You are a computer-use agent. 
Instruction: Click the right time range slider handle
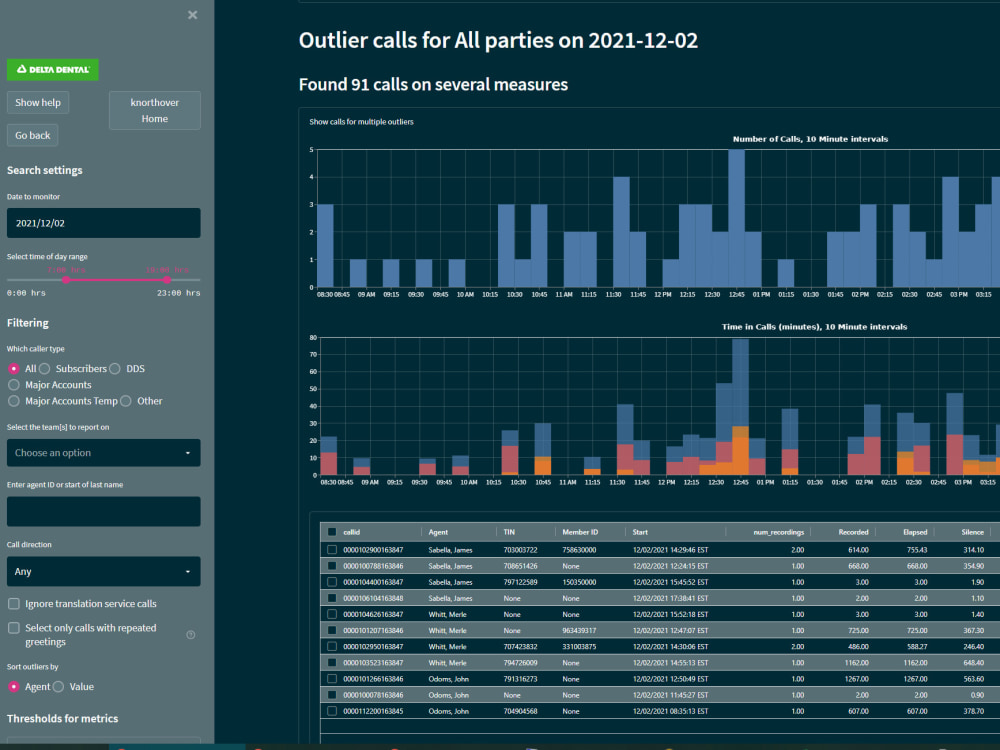[x=166, y=279]
